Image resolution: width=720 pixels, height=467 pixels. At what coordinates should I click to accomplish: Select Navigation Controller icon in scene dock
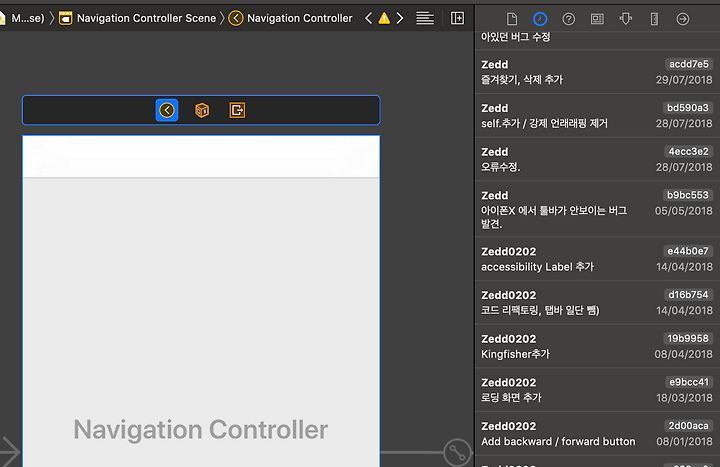pyautogui.click(x=167, y=110)
